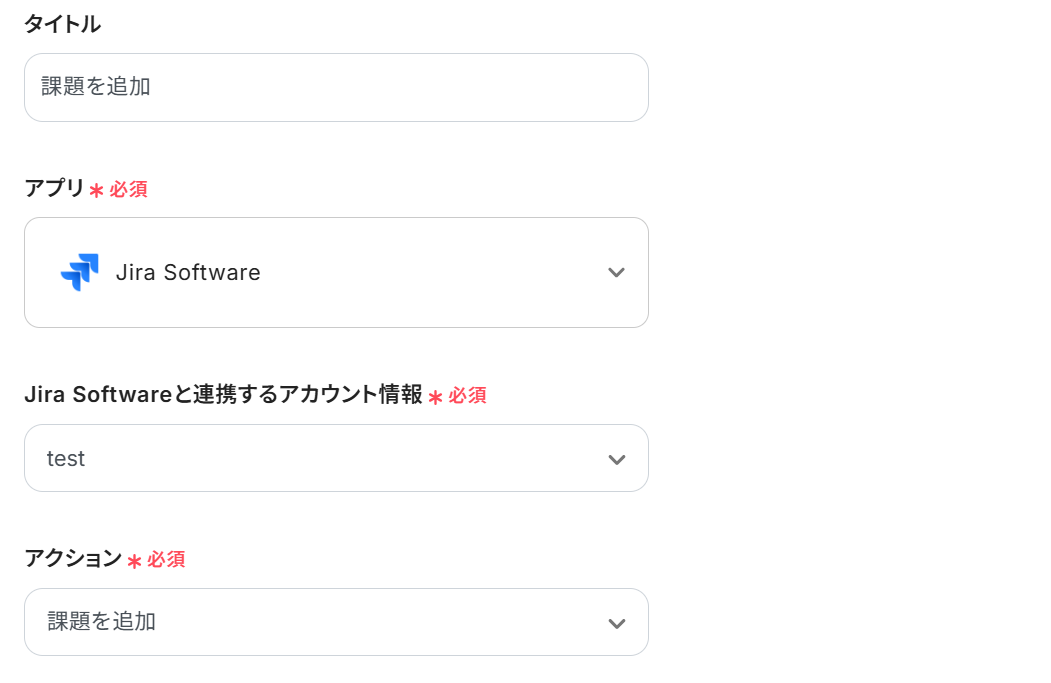
Task: Click the Jira Software selected value text
Action: click(x=187, y=271)
